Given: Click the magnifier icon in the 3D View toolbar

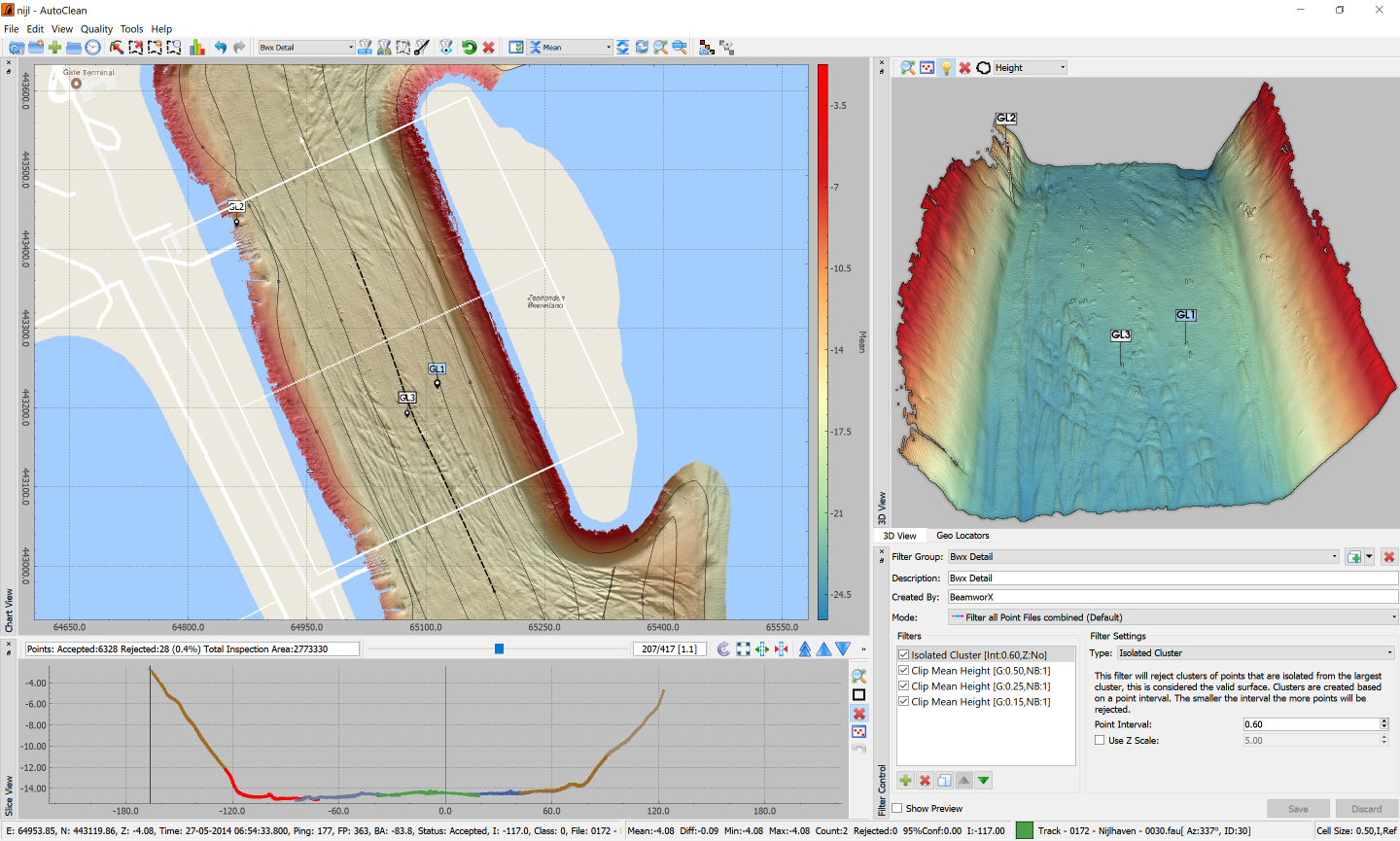Looking at the screenshot, I should pyautogui.click(x=907, y=67).
